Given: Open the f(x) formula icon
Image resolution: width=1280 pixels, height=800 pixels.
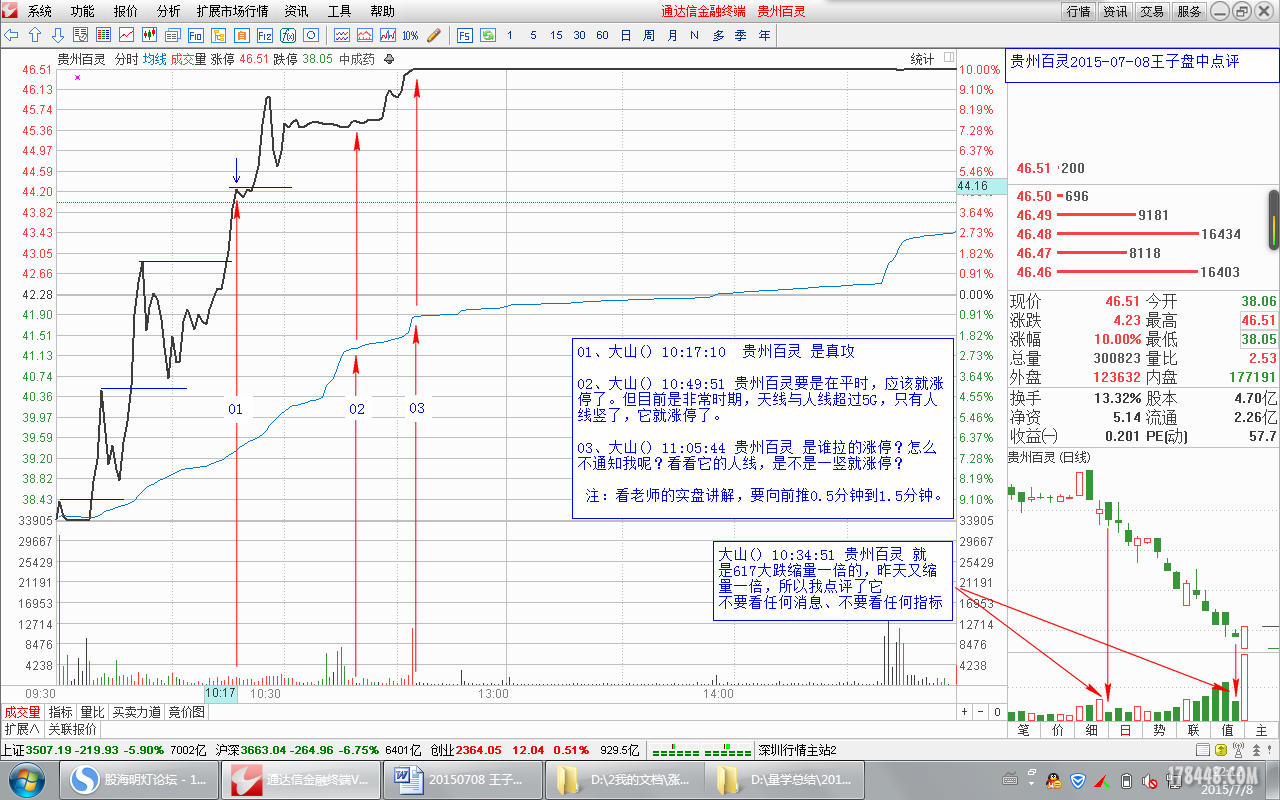Looking at the screenshot, I should tap(287, 35).
